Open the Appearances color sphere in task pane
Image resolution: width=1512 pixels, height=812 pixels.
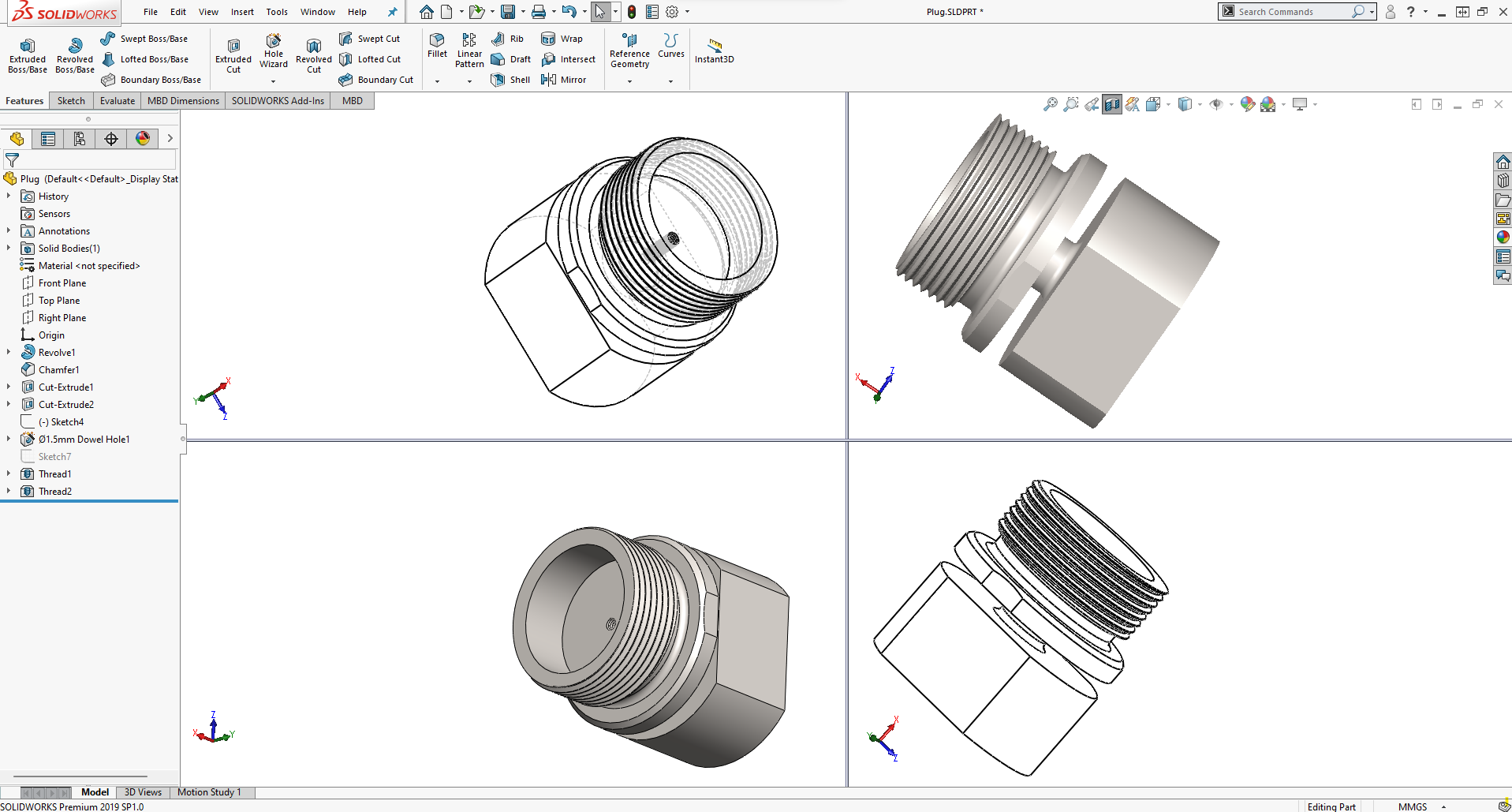pyautogui.click(x=1503, y=237)
